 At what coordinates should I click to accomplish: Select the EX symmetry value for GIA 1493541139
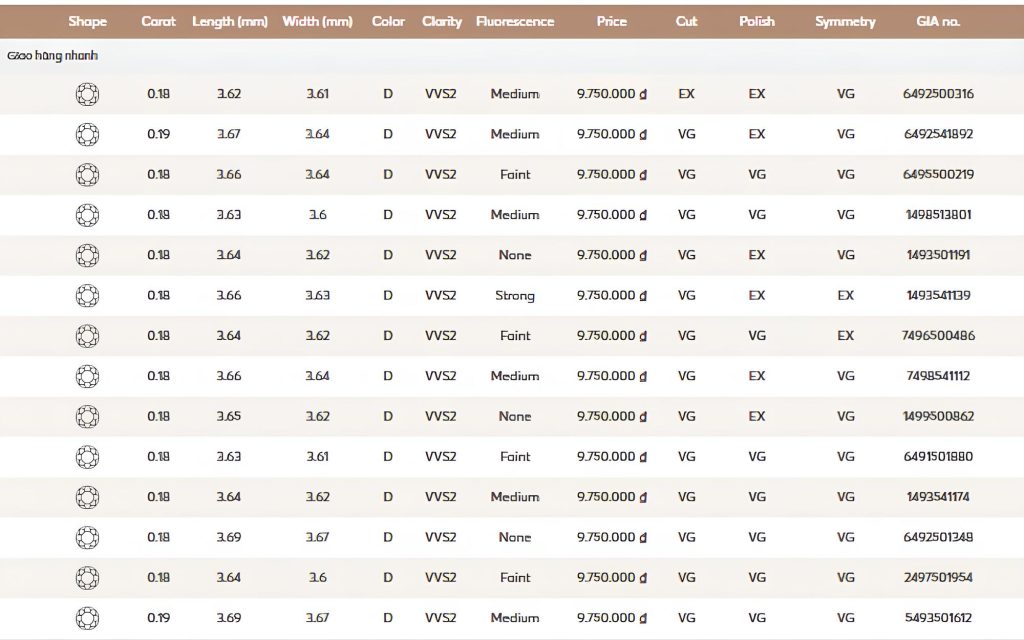(x=846, y=296)
